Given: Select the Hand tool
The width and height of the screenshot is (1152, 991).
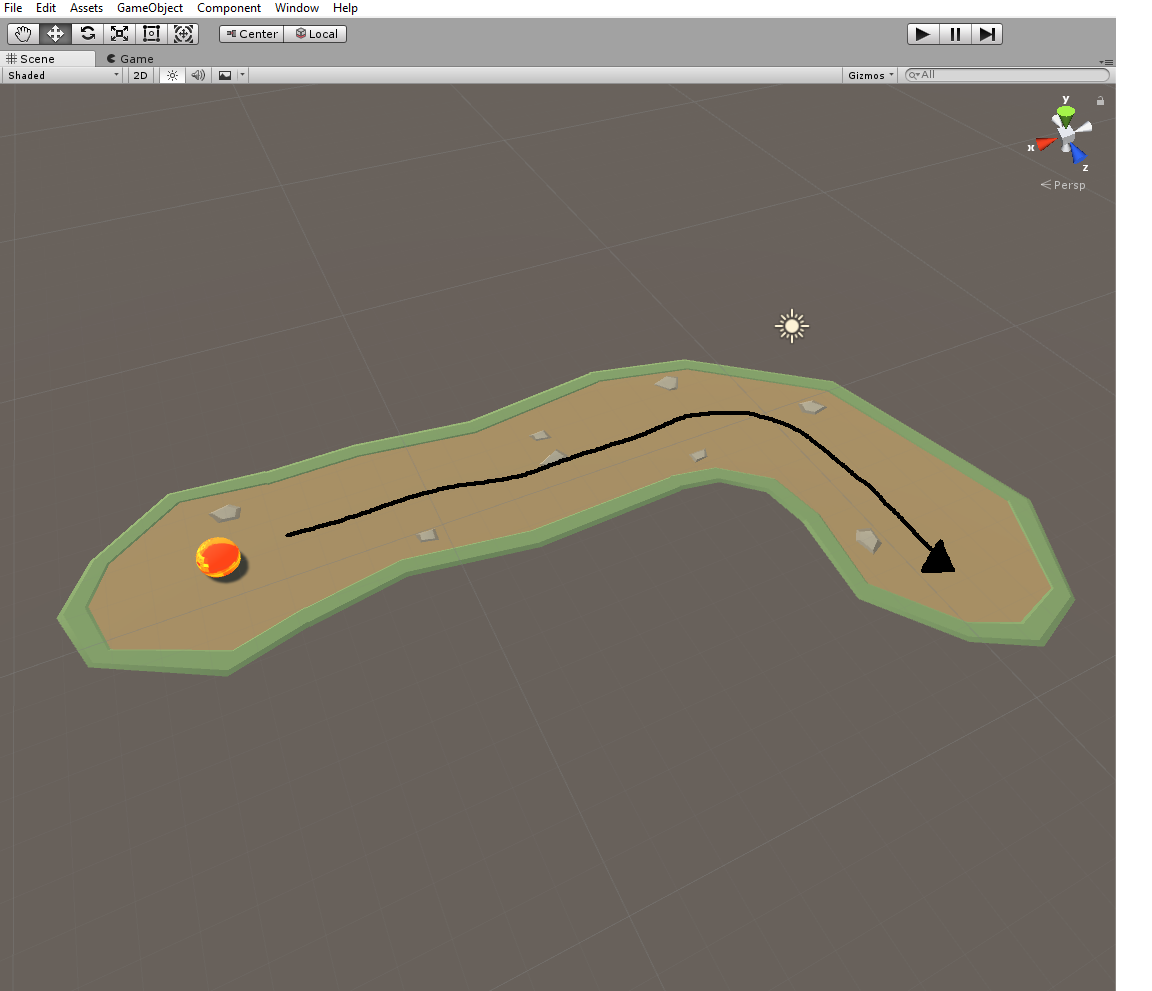Looking at the screenshot, I should point(23,33).
